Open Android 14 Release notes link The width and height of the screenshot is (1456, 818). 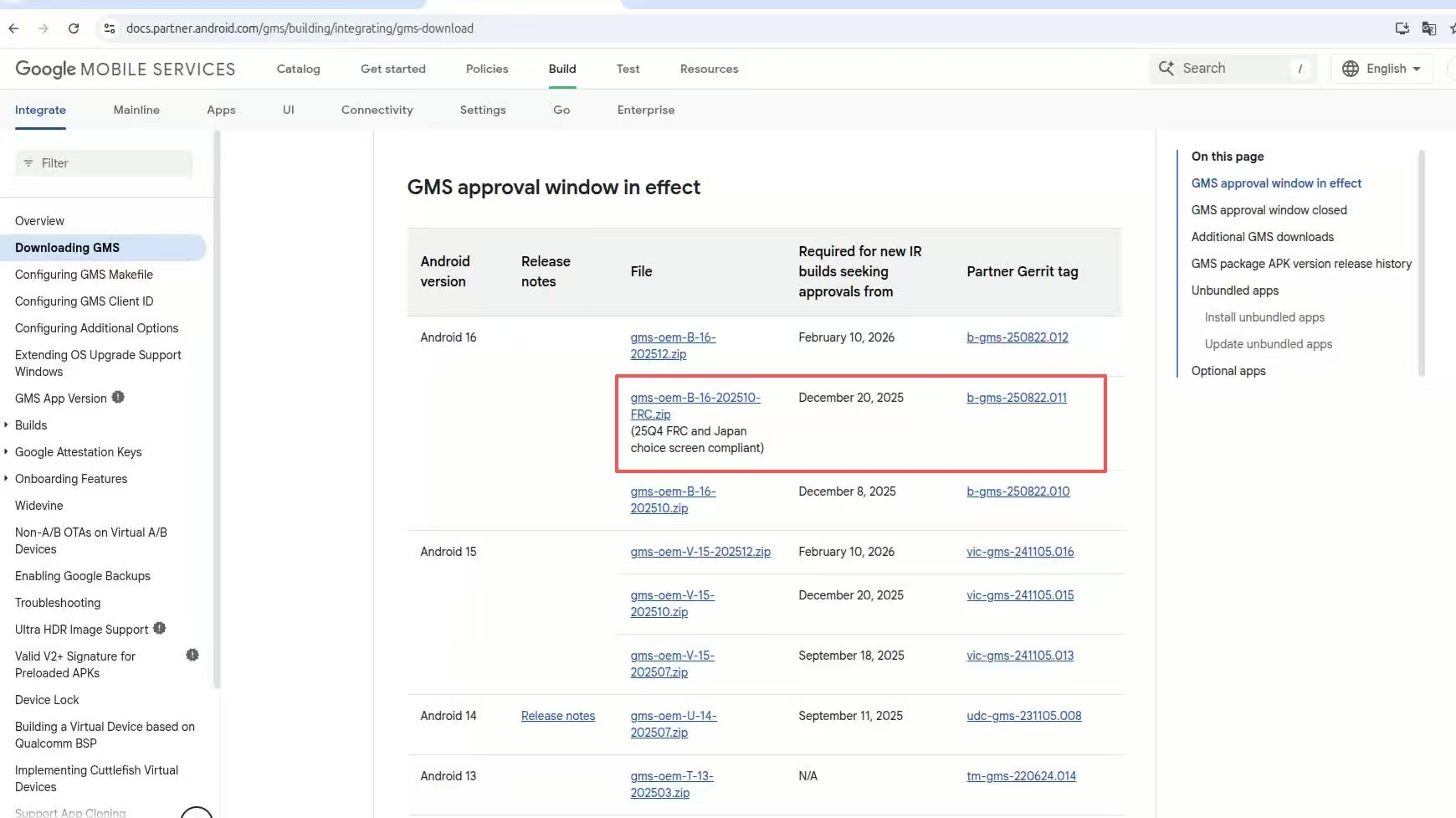click(558, 716)
